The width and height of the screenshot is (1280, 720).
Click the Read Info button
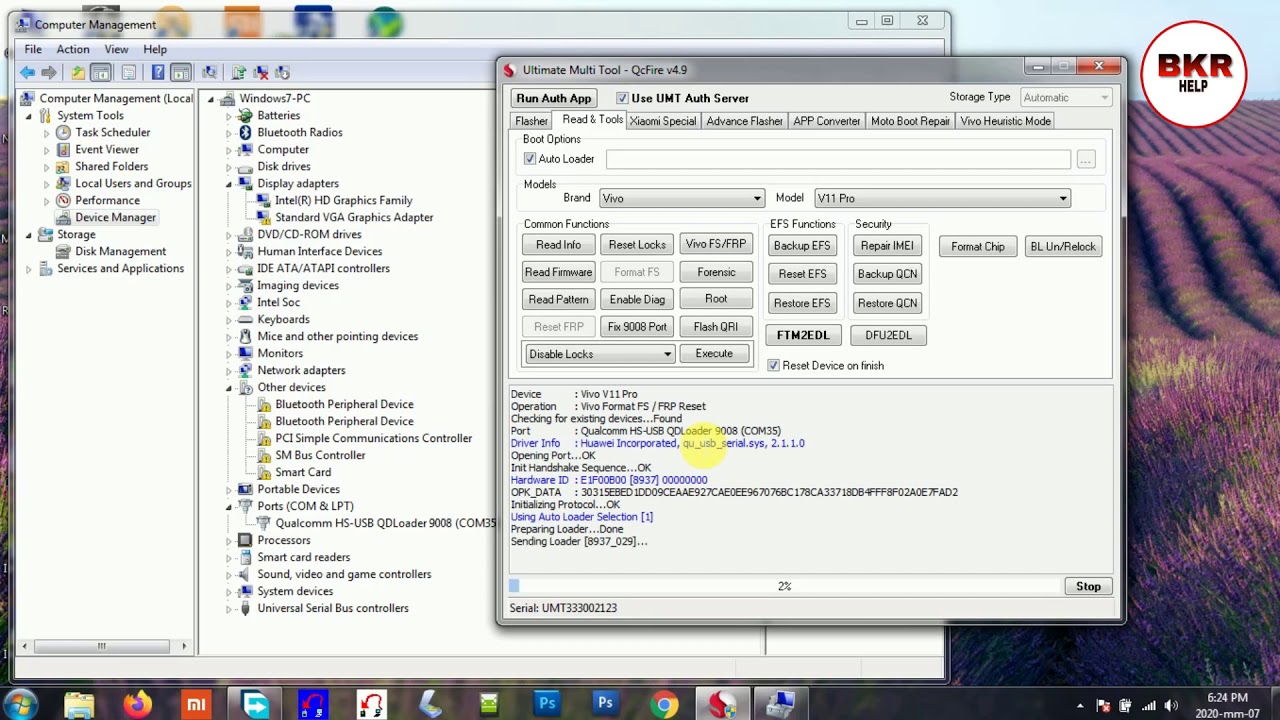pos(558,245)
